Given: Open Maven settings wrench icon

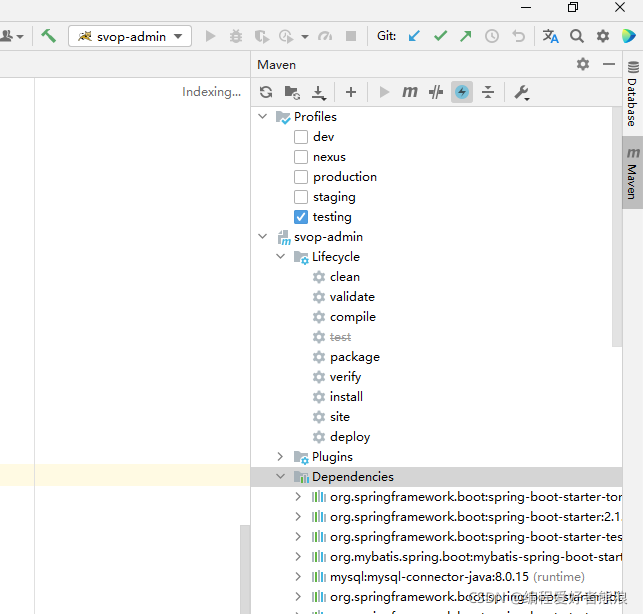Looking at the screenshot, I should 522,92.
